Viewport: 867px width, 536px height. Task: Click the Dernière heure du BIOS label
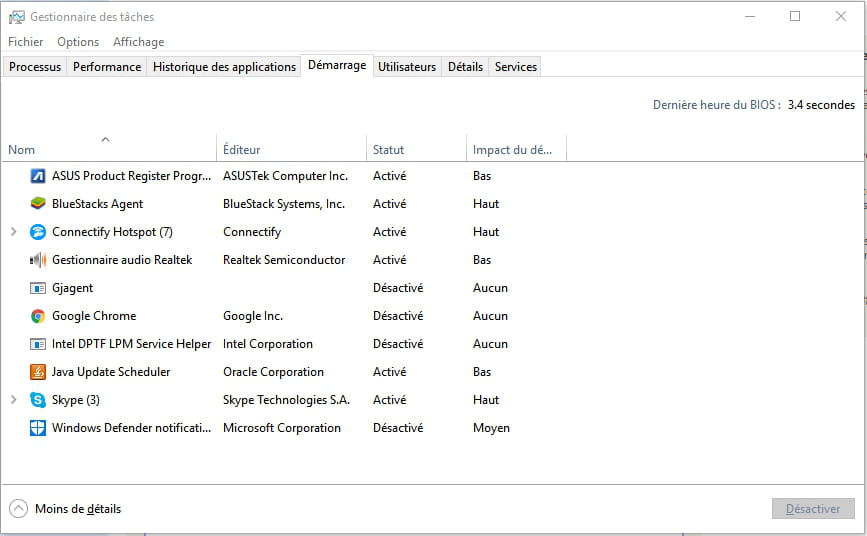coord(717,105)
